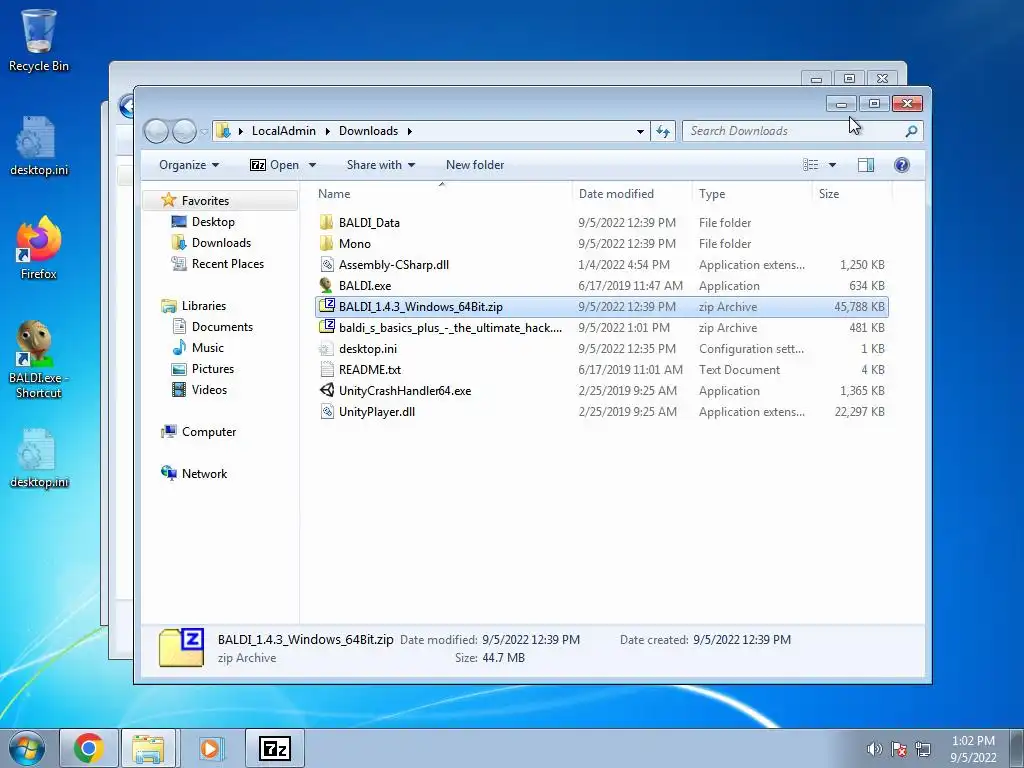
Task: Select README.txt file icon
Action: pos(327,370)
